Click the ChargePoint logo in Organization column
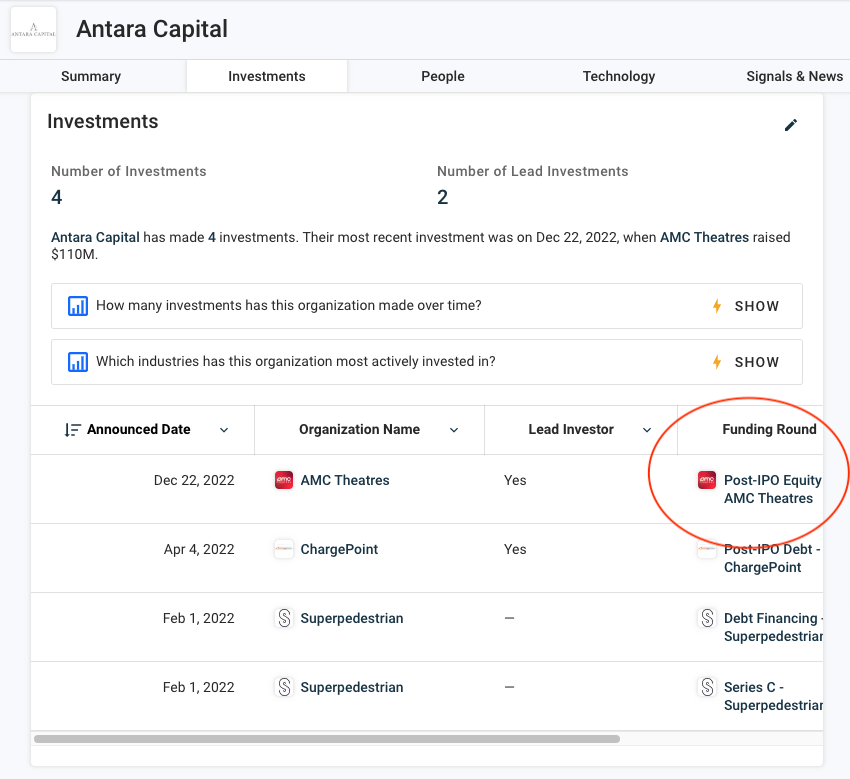Screen dimensions: 850x779 click(x=284, y=549)
